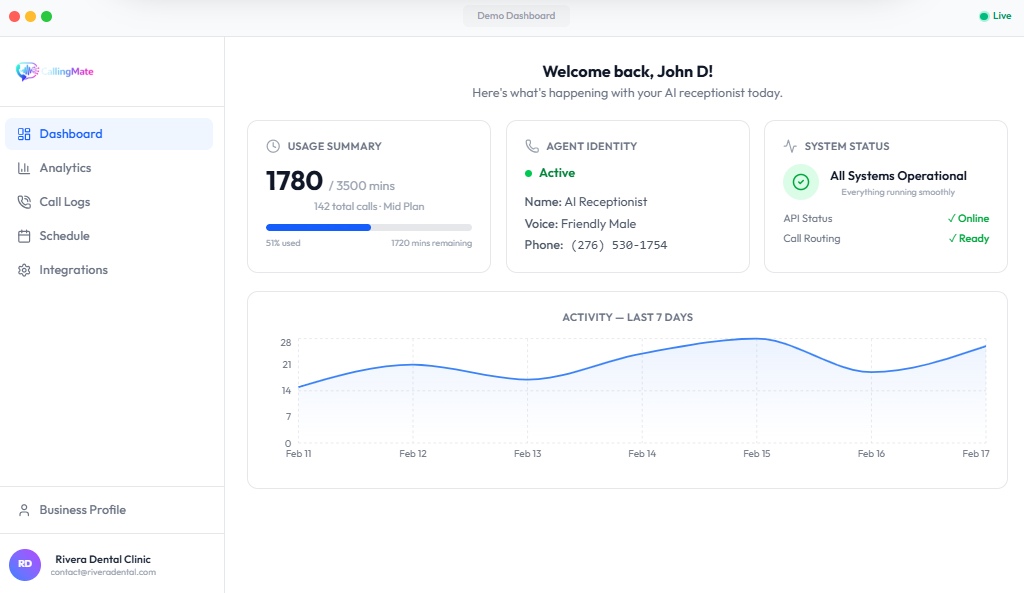This screenshot has height=593, width=1024.
Task: Click the usage minutes progress bar
Action: 368,227
